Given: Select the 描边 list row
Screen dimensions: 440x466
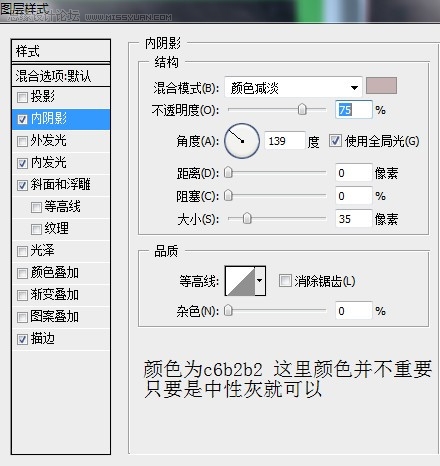Looking at the screenshot, I should click(61, 339).
